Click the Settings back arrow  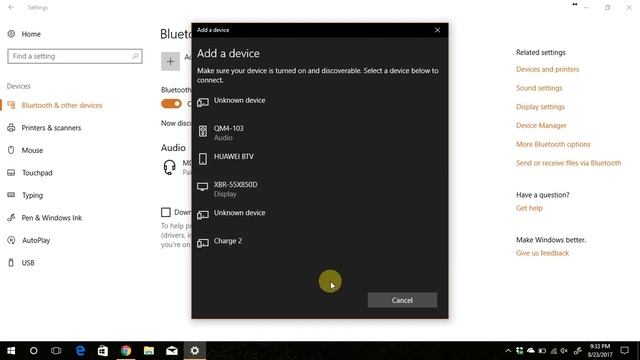click(x=11, y=7)
